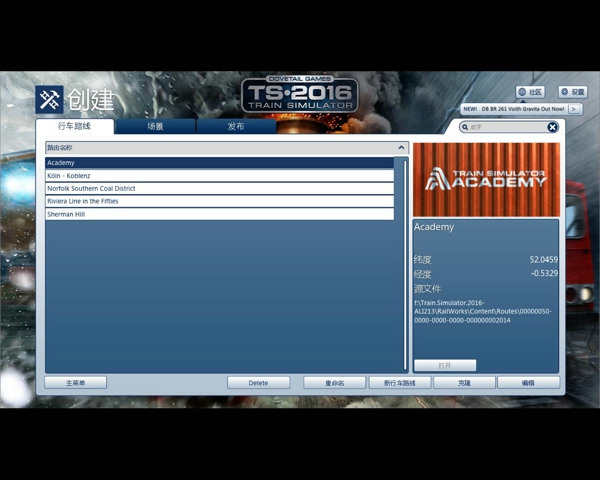Click the source file path text
This screenshot has width=600, height=480.
tap(483, 312)
